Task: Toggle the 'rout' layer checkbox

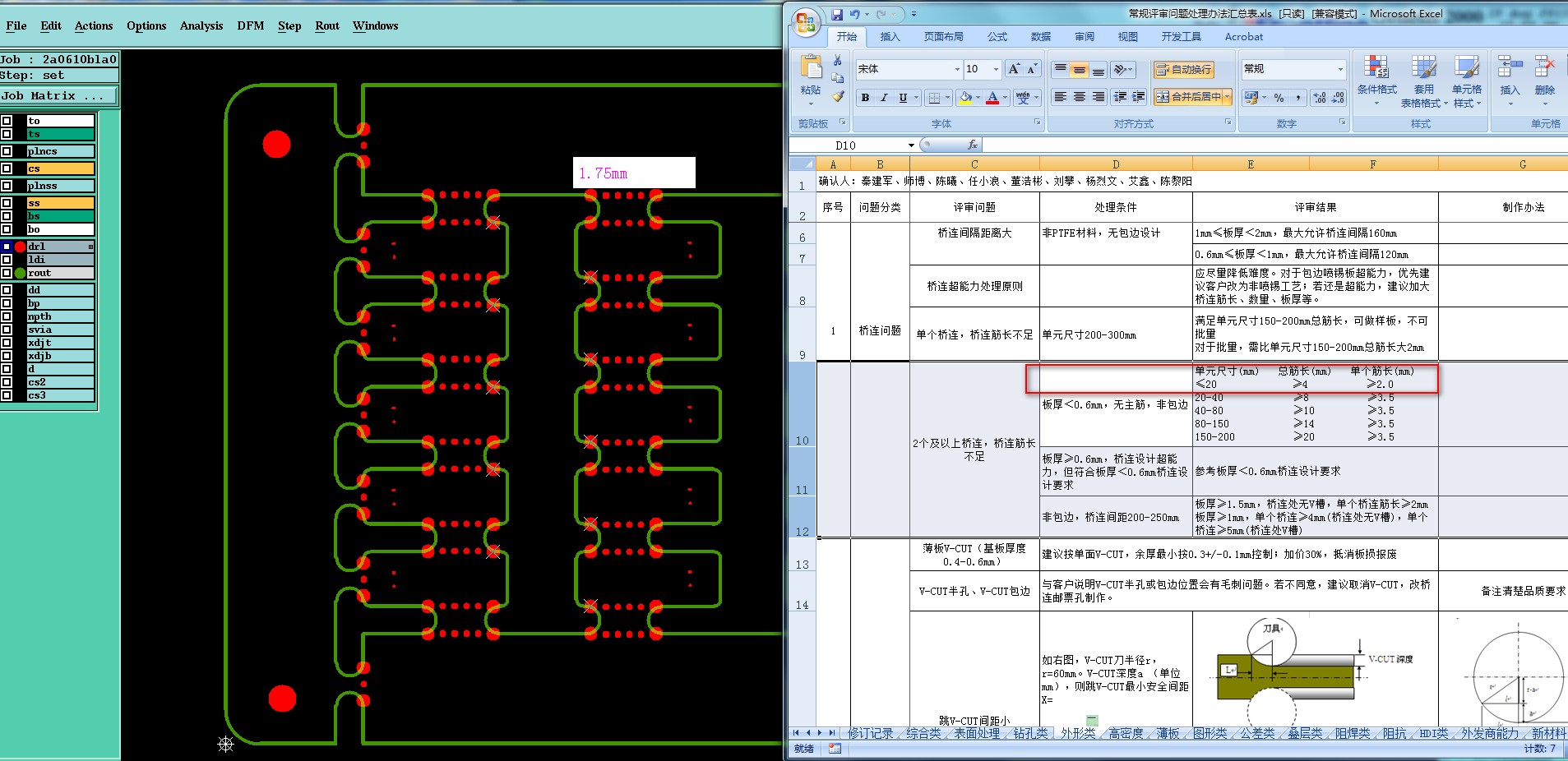Action: [7, 273]
